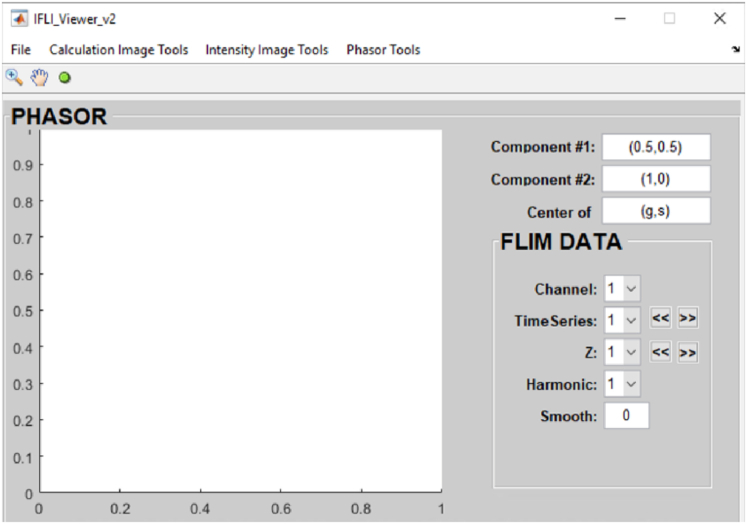The width and height of the screenshot is (747, 524).
Task: Click the green circle toolbar icon
Action: [65, 77]
